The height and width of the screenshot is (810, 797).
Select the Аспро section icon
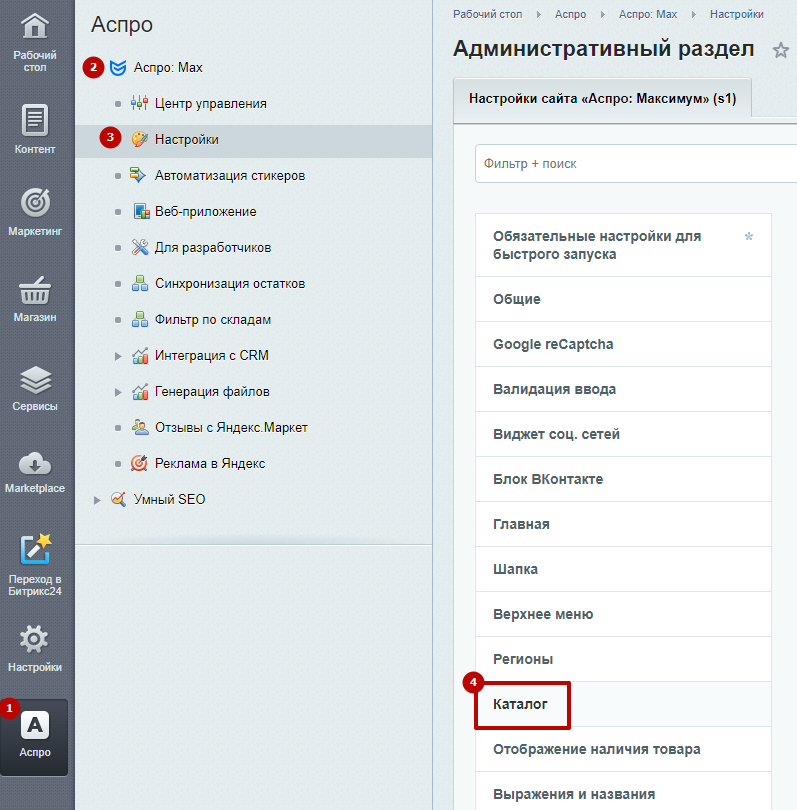click(35, 726)
